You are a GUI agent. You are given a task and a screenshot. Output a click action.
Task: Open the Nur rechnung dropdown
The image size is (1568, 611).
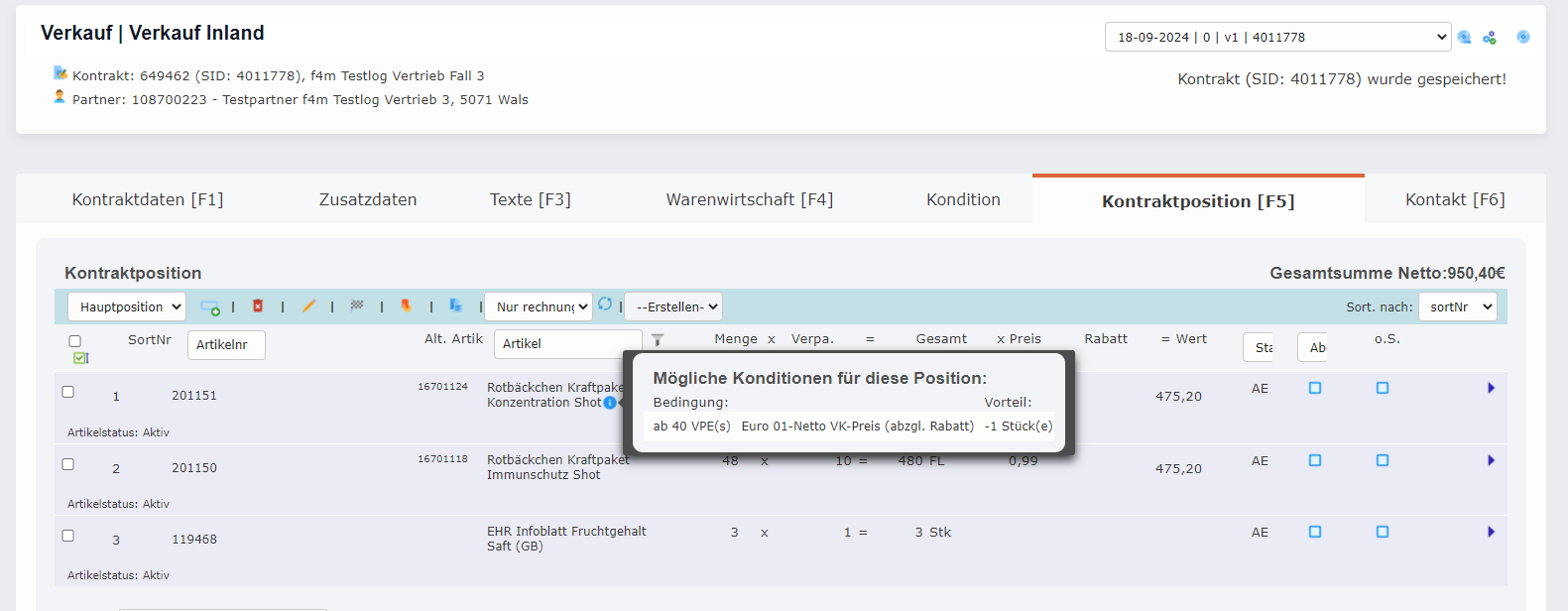539,306
